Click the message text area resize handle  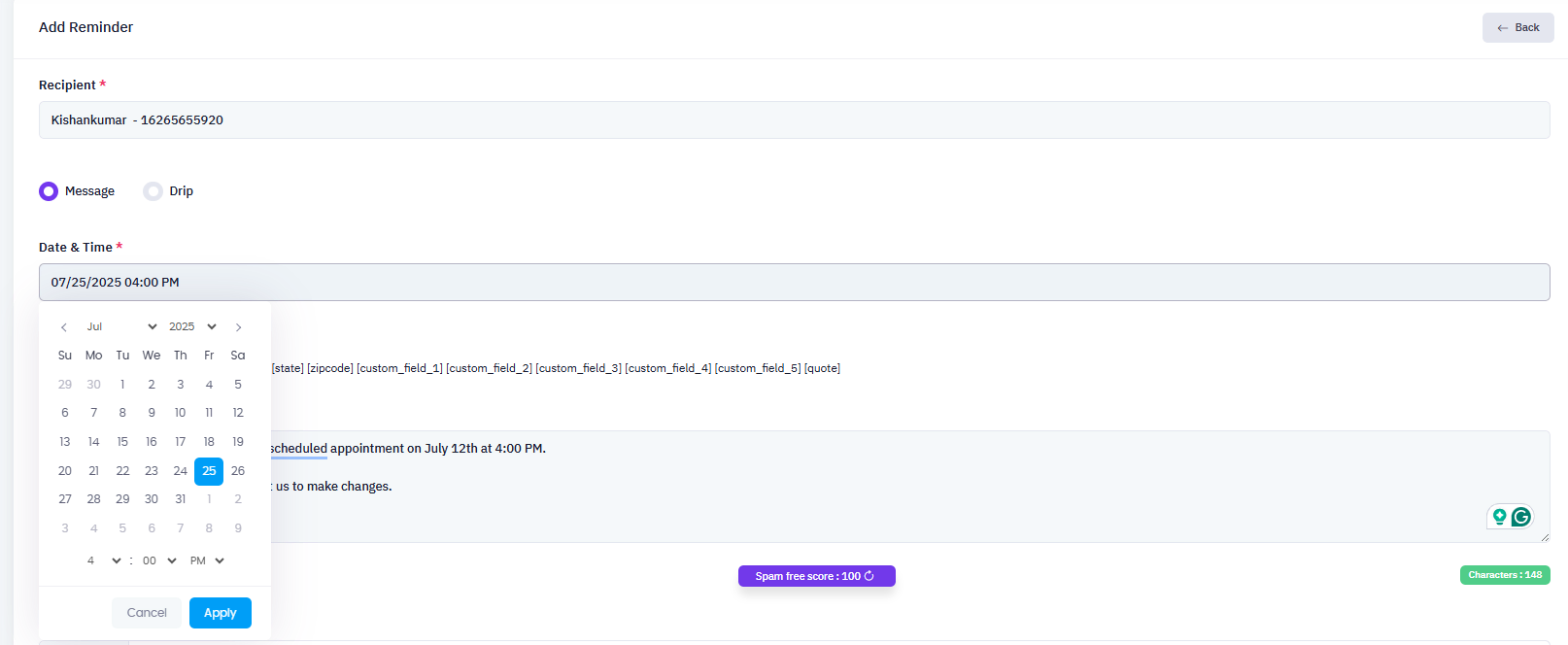1545,536
